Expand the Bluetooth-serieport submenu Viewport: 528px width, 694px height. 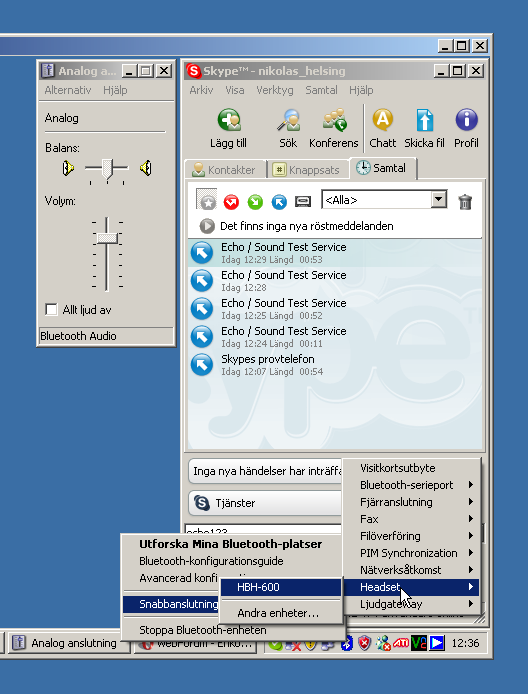point(412,485)
